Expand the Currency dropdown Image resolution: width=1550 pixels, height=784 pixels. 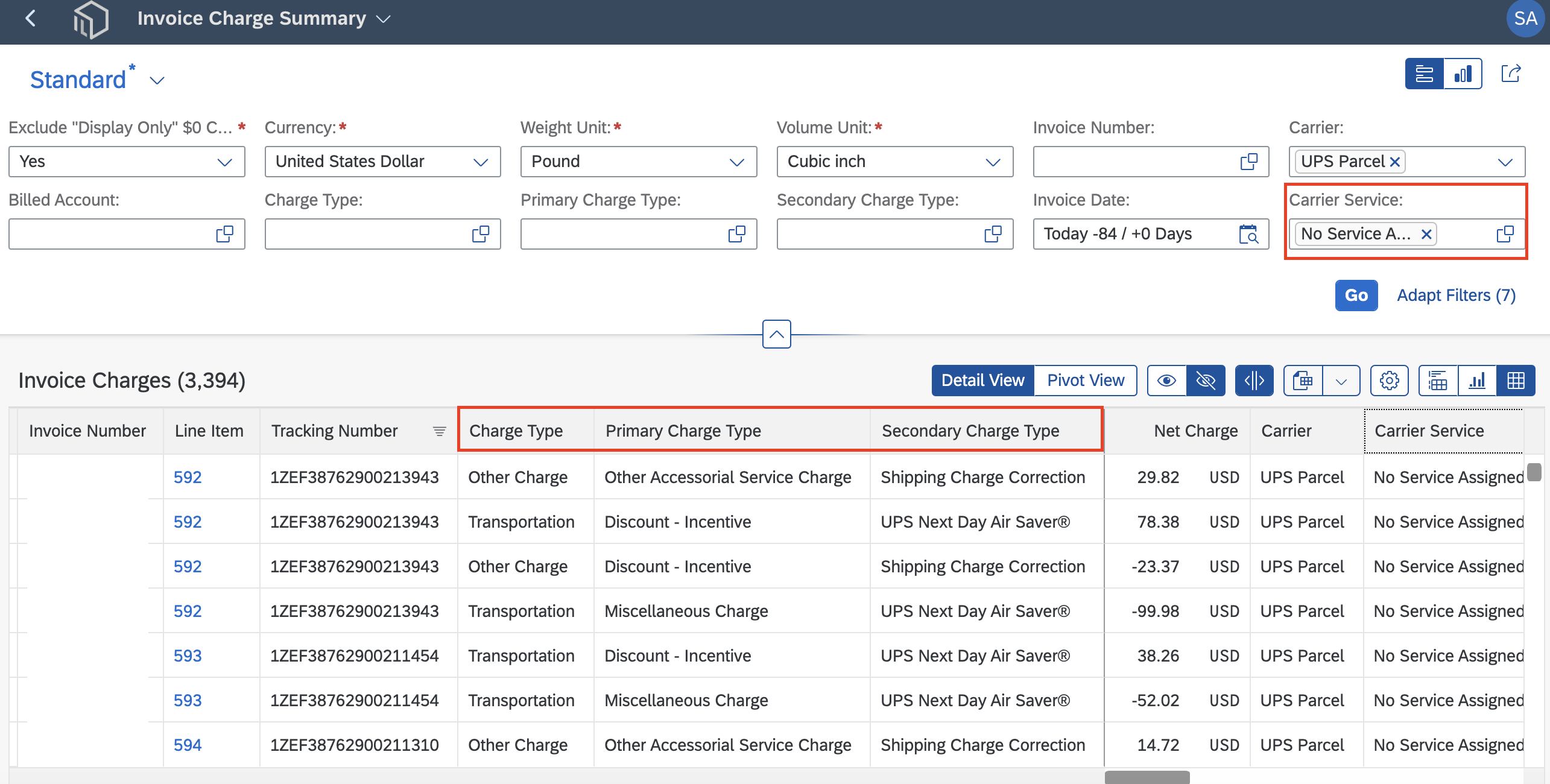coord(383,162)
